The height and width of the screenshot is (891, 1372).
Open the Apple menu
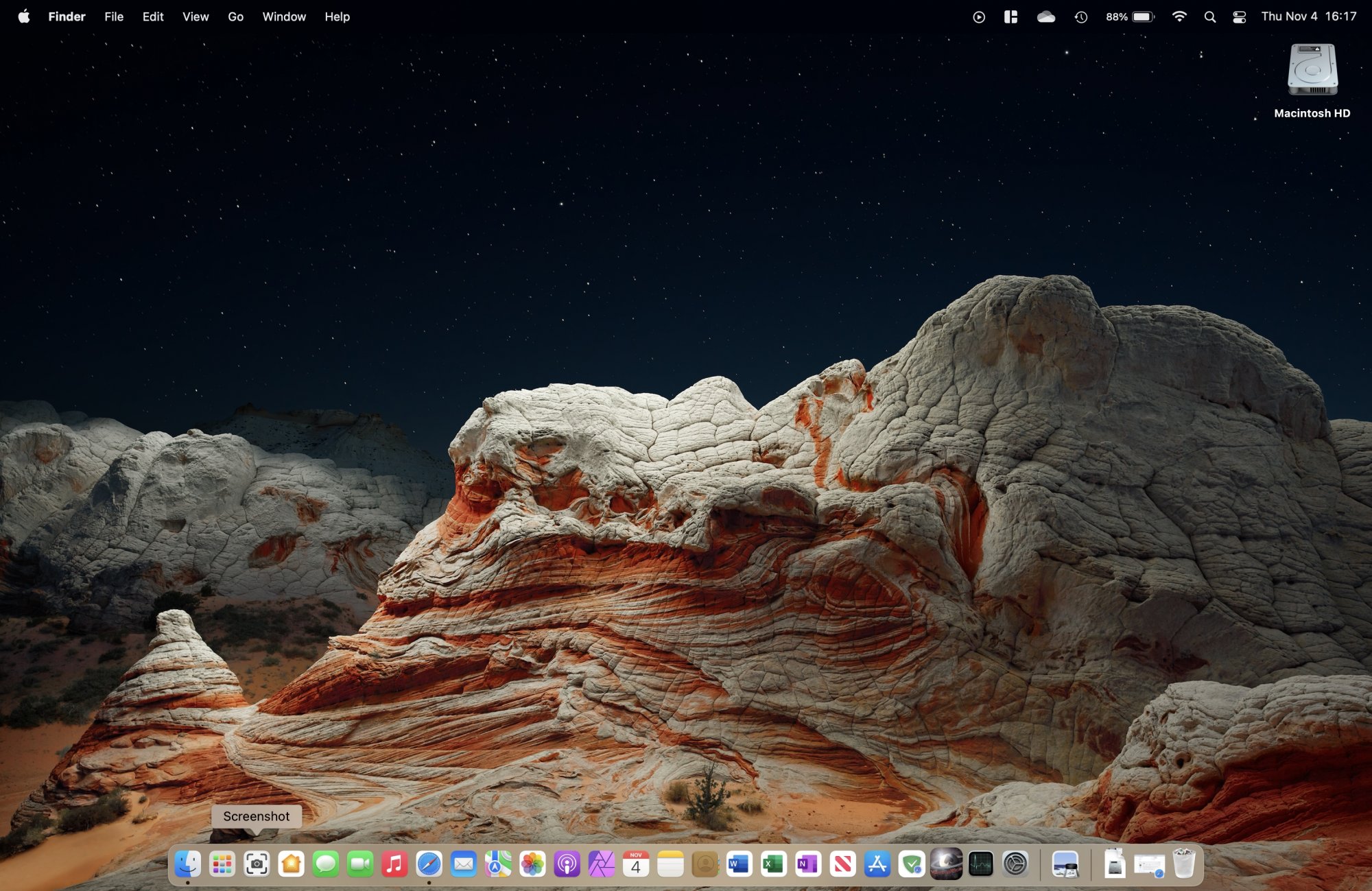coord(24,16)
